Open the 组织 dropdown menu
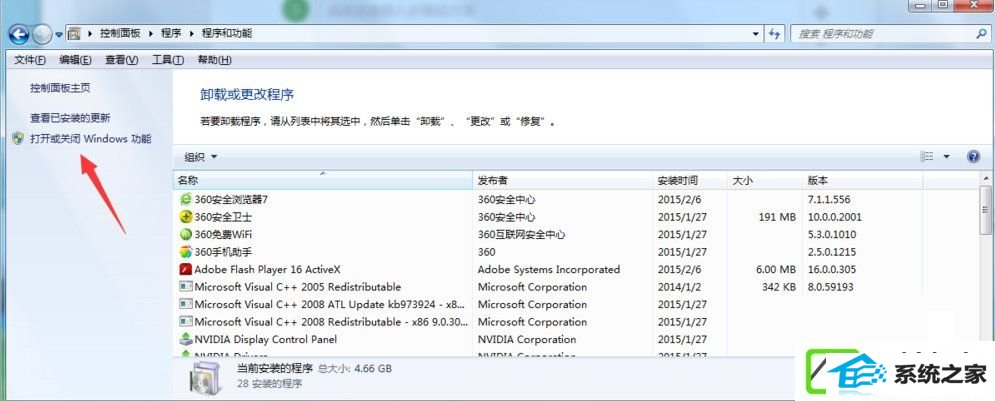The image size is (995, 401). click(x=201, y=157)
